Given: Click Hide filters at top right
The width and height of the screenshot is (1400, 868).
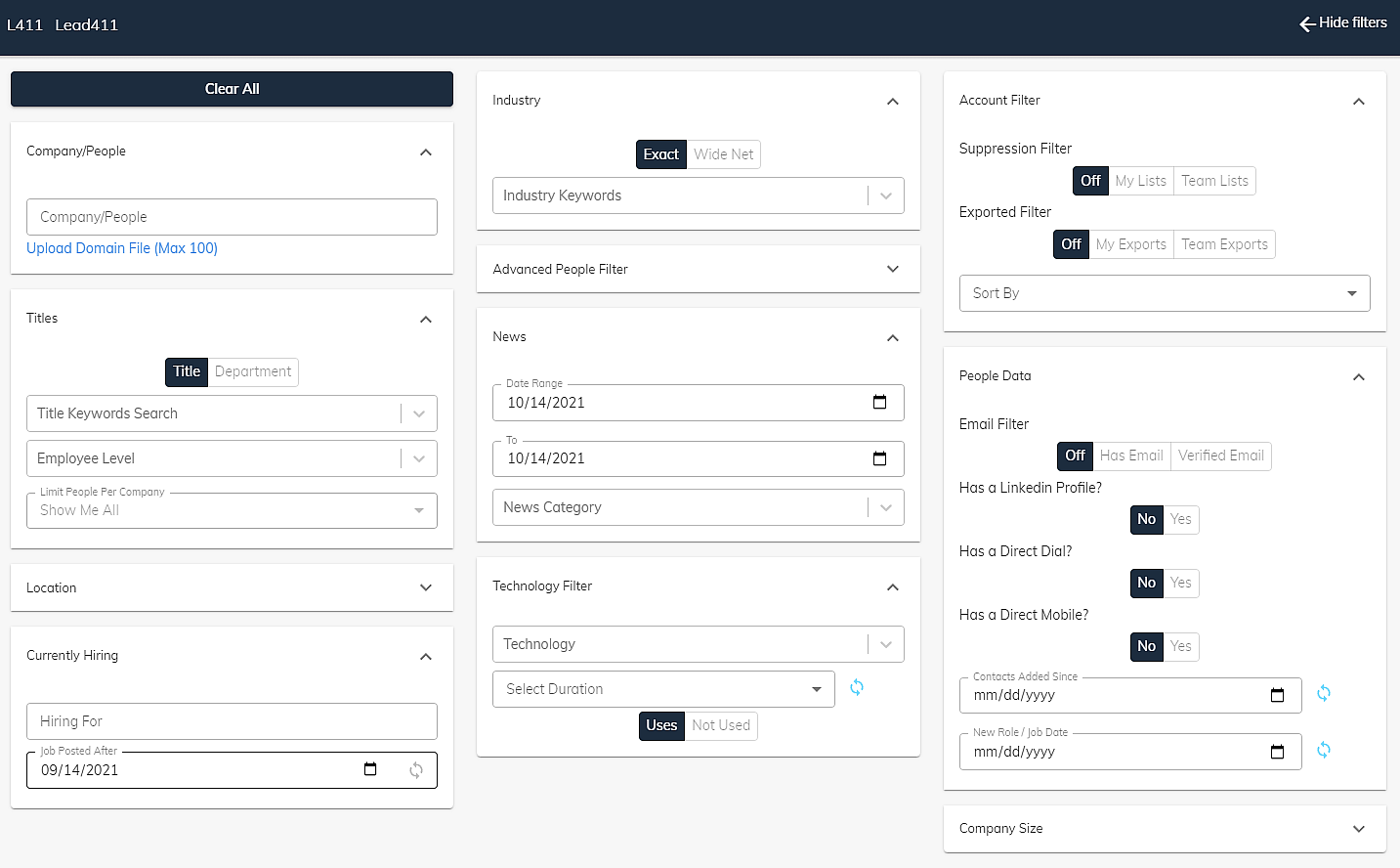Looking at the screenshot, I should [x=1343, y=22].
